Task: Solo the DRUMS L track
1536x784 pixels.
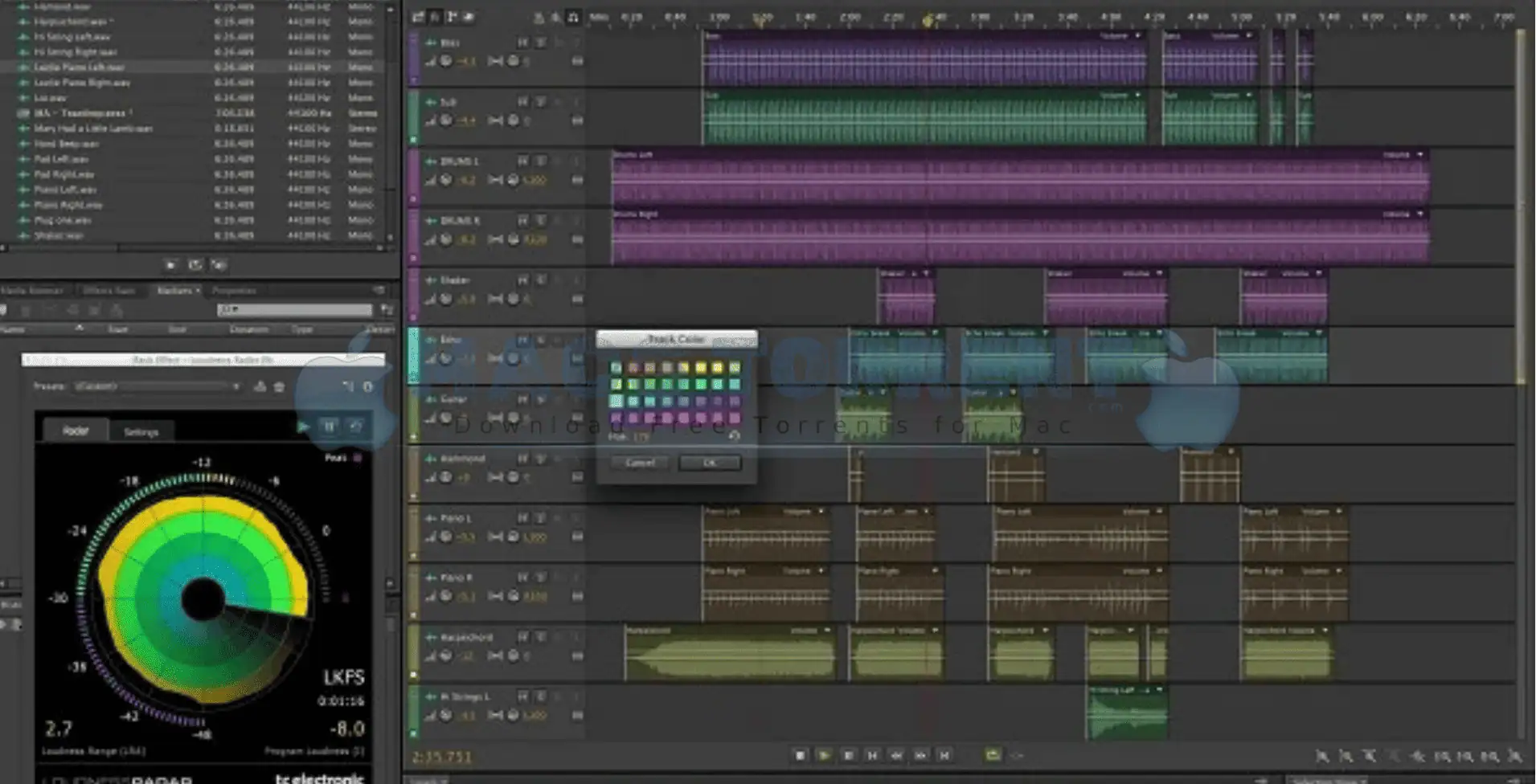Action: click(541, 161)
